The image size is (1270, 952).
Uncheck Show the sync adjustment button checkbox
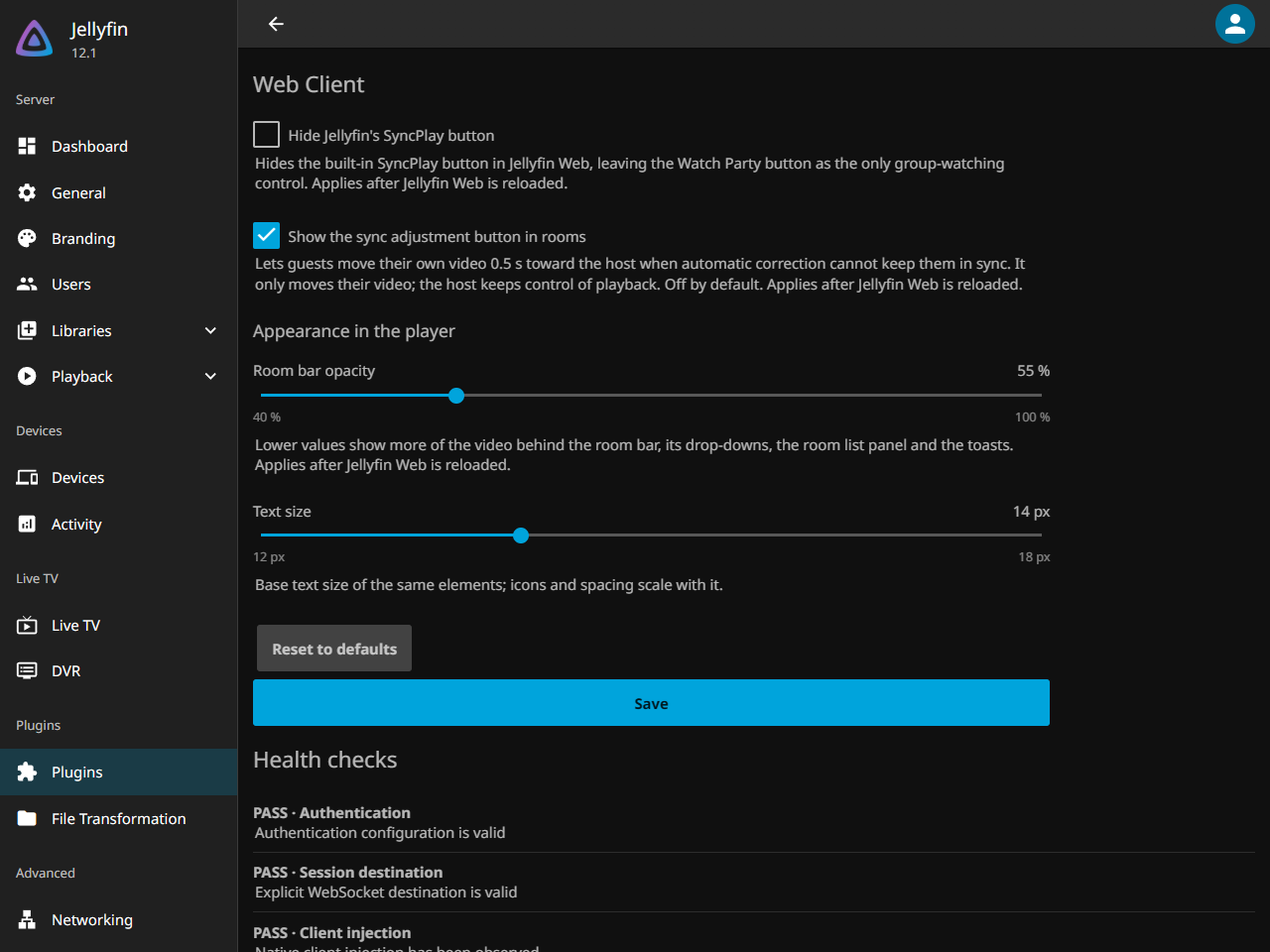pos(266,235)
